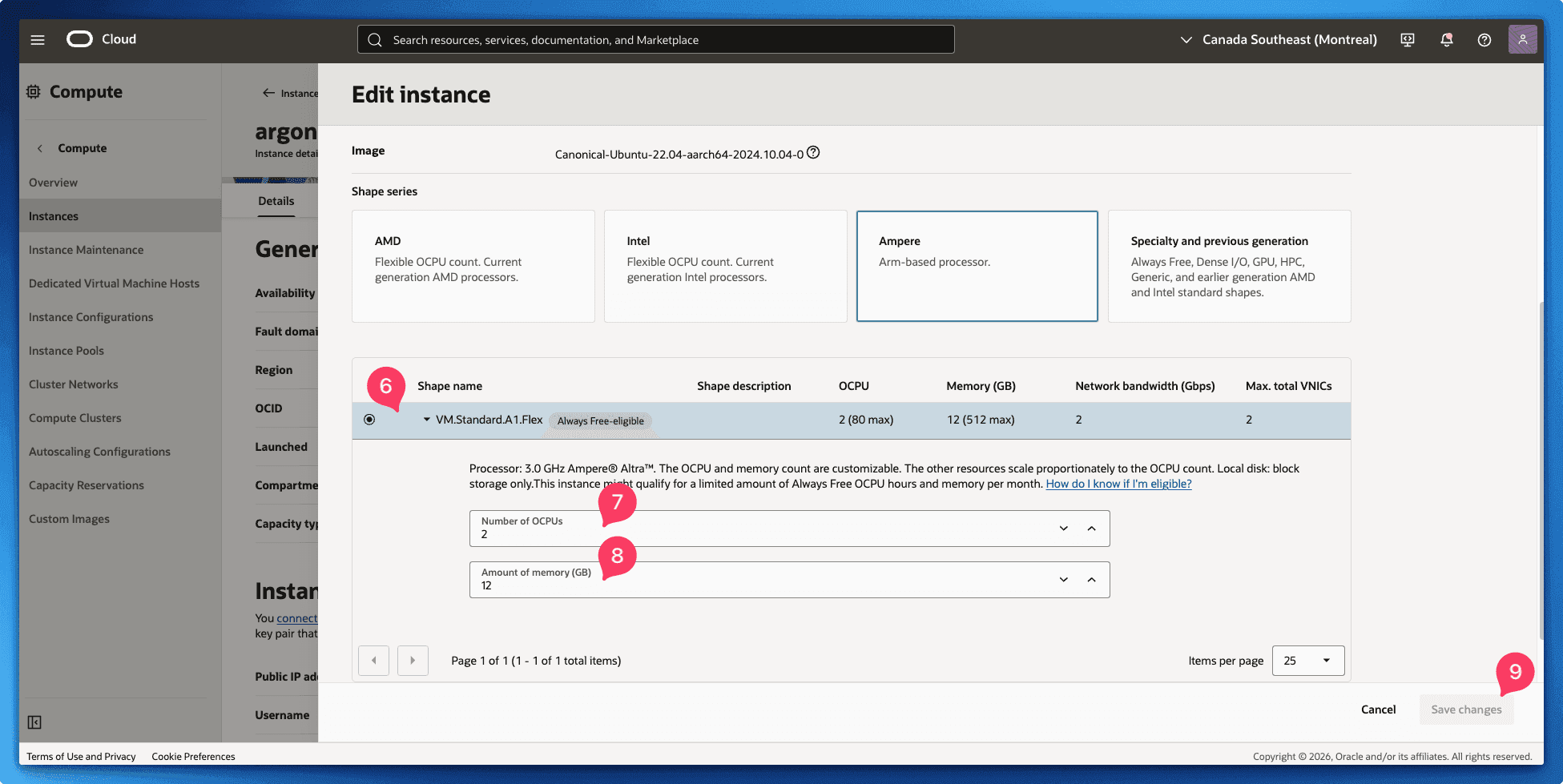
Task: Open Instances in the sidebar
Action: point(120,216)
